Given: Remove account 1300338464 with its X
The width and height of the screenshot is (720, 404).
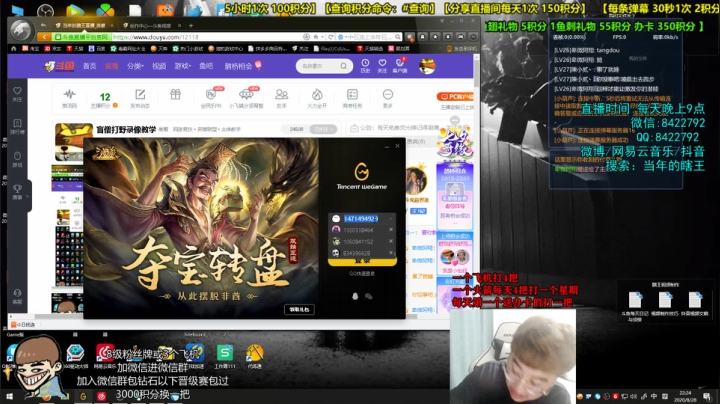Looking at the screenshot, I should coord(391,230).
